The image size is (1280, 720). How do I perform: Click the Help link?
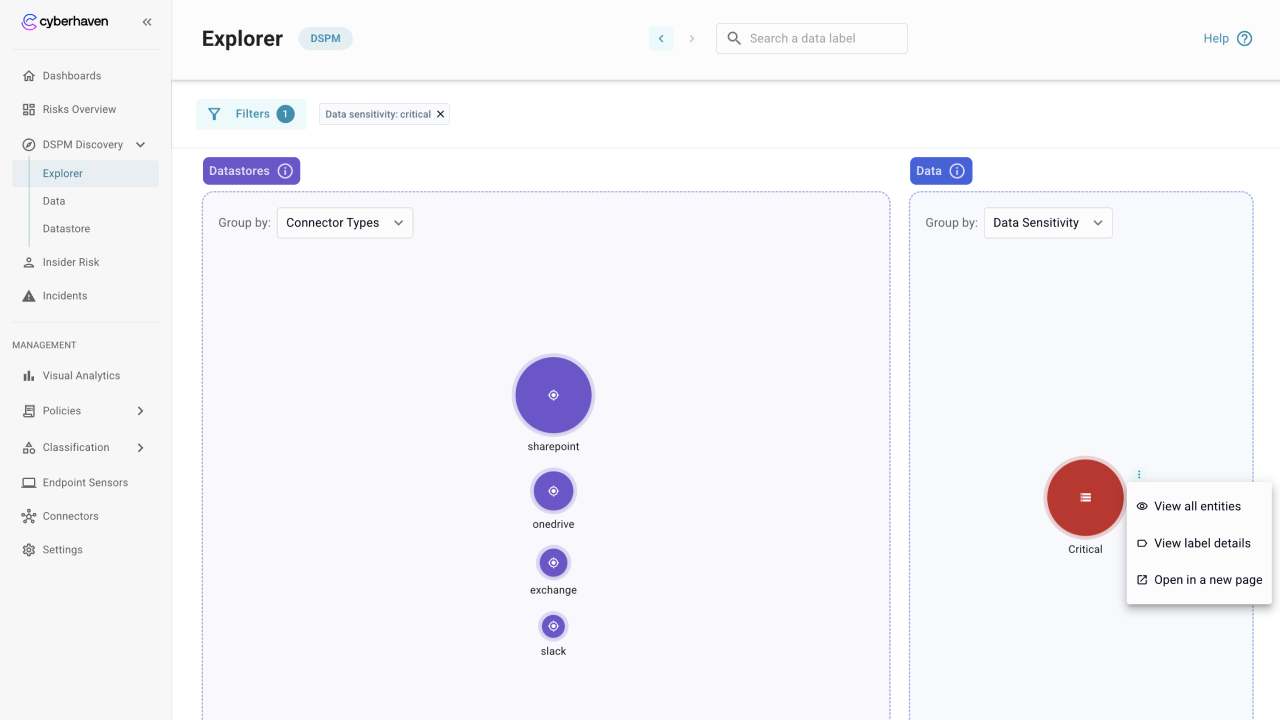click(1227, 39)
